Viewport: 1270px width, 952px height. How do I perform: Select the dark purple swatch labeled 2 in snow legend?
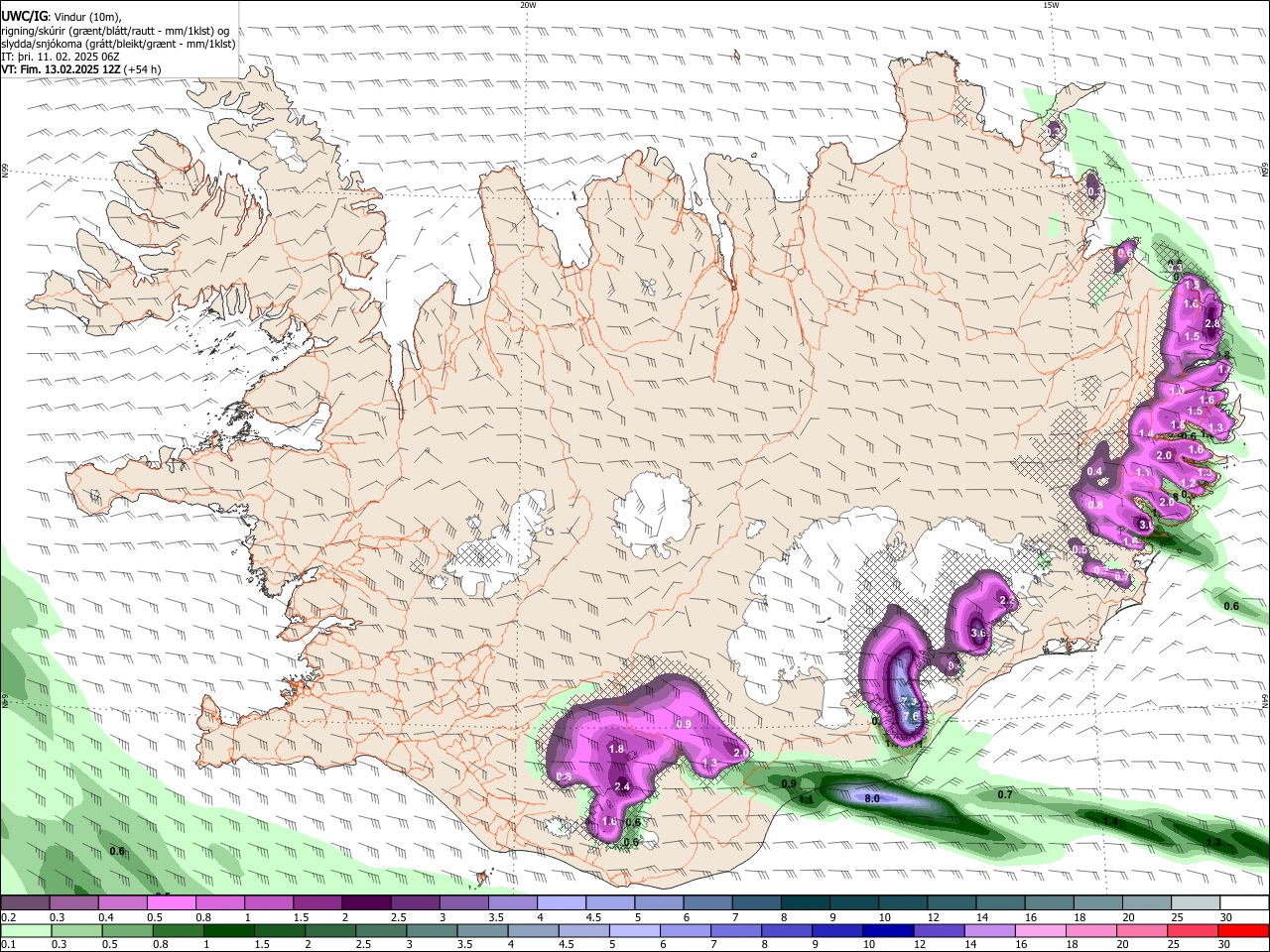coord(365,903)
